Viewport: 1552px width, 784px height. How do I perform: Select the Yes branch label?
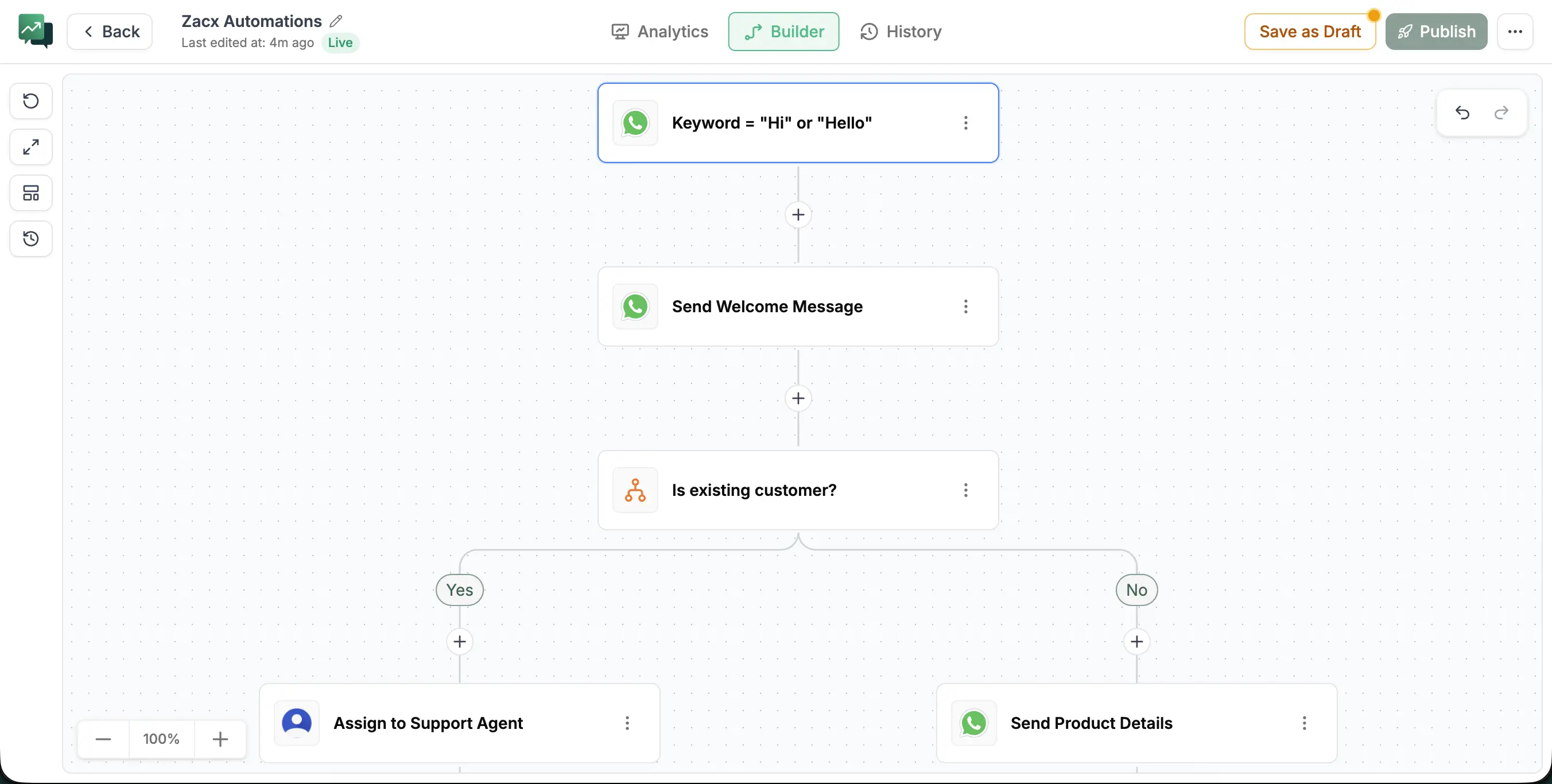[459, 589]
